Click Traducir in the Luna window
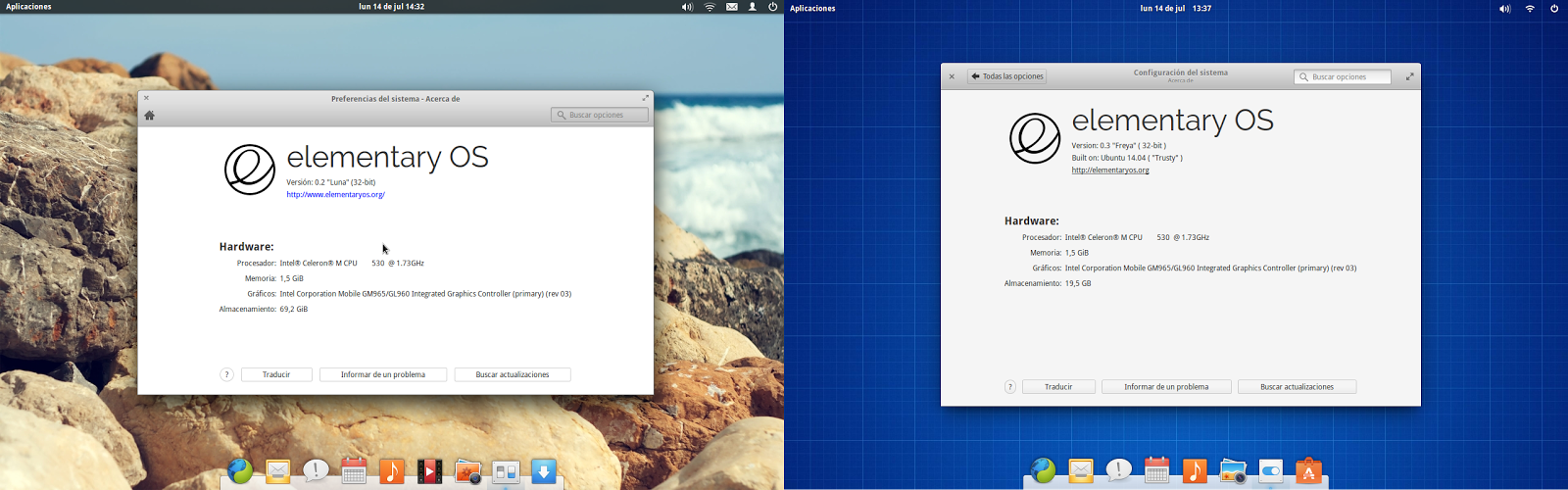The height and width of the screenshot is (490, 1568). click(276, 374)
